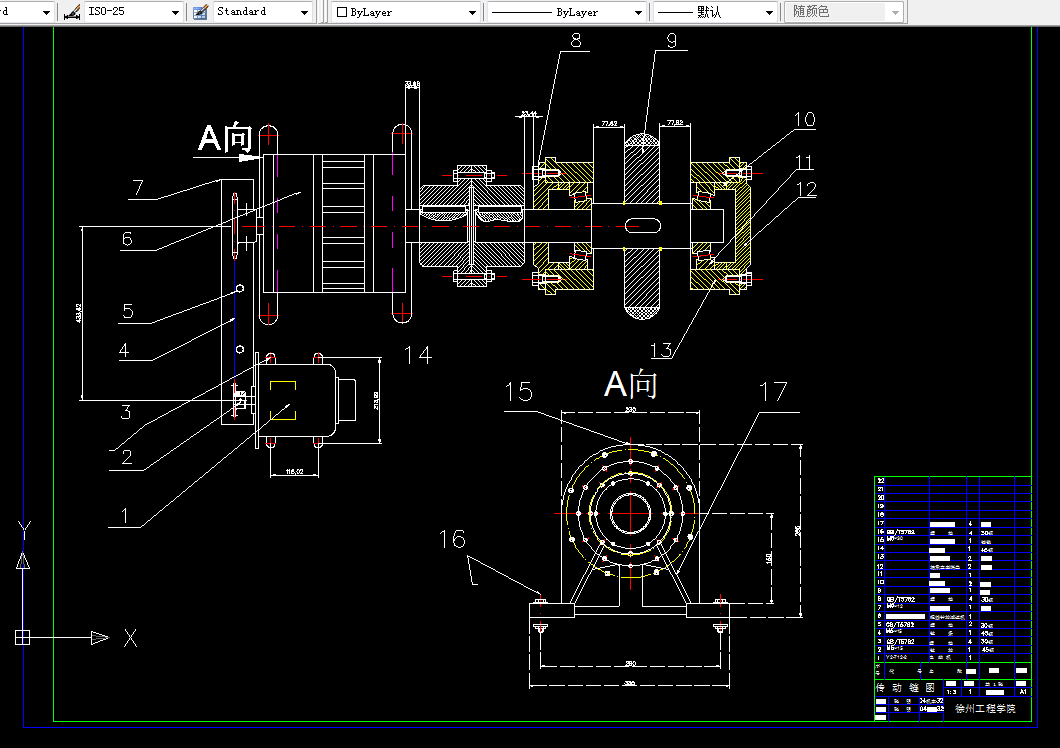The width and height of the screenshot is (1060, 748).
Task: Click the keyway slot on the shaft
Action: (642, 225)
